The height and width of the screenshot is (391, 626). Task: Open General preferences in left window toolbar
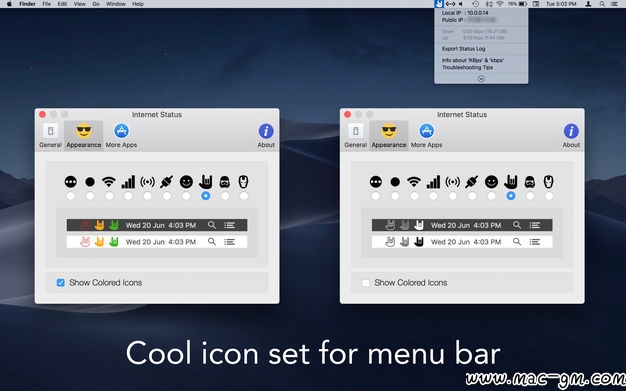click(x=50, y=136)
